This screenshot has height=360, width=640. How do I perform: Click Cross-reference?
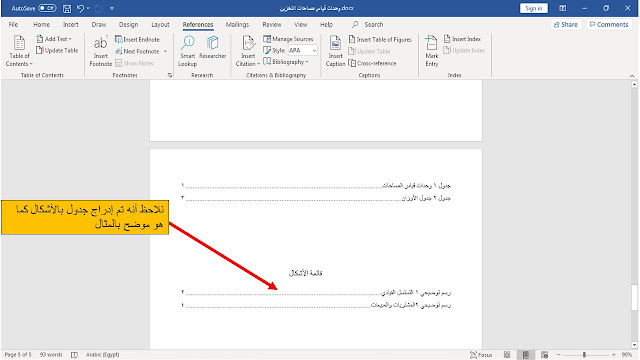372,63
